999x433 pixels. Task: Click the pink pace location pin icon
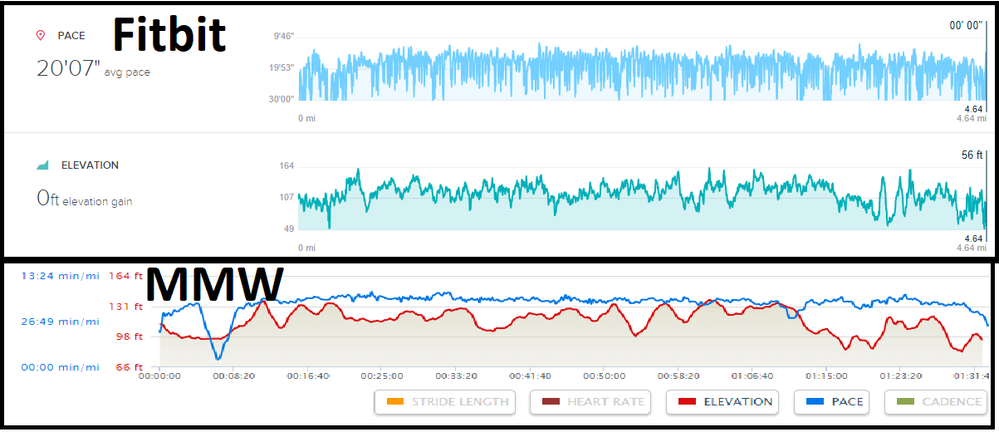(41, 36)
